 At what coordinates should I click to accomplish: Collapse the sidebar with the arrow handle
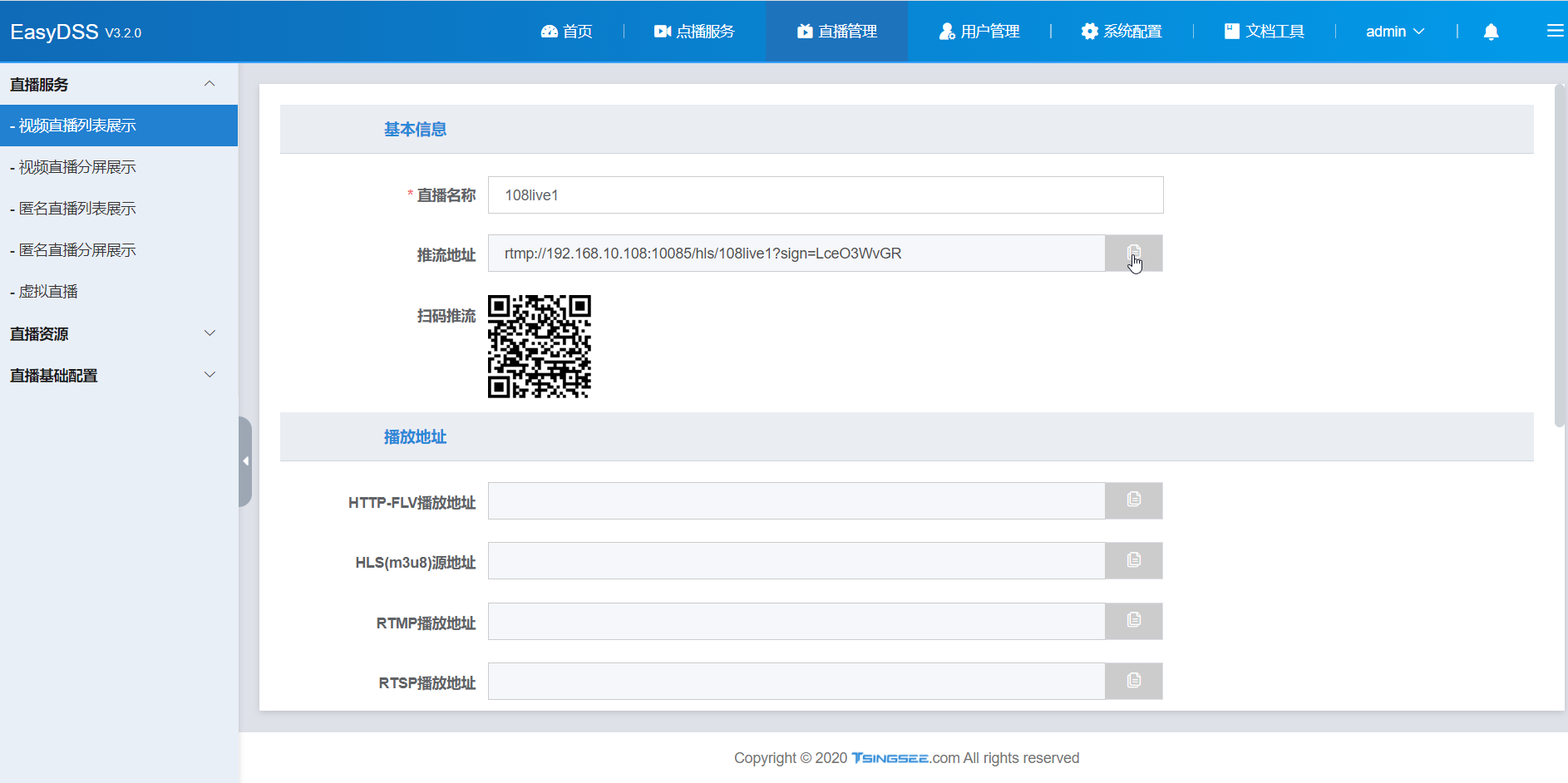click(x=245, y=461)
